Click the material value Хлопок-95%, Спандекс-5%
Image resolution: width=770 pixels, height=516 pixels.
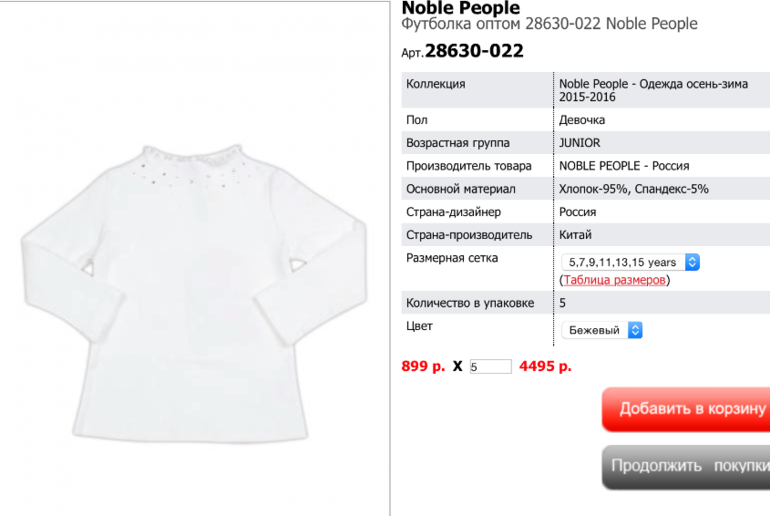633,189
